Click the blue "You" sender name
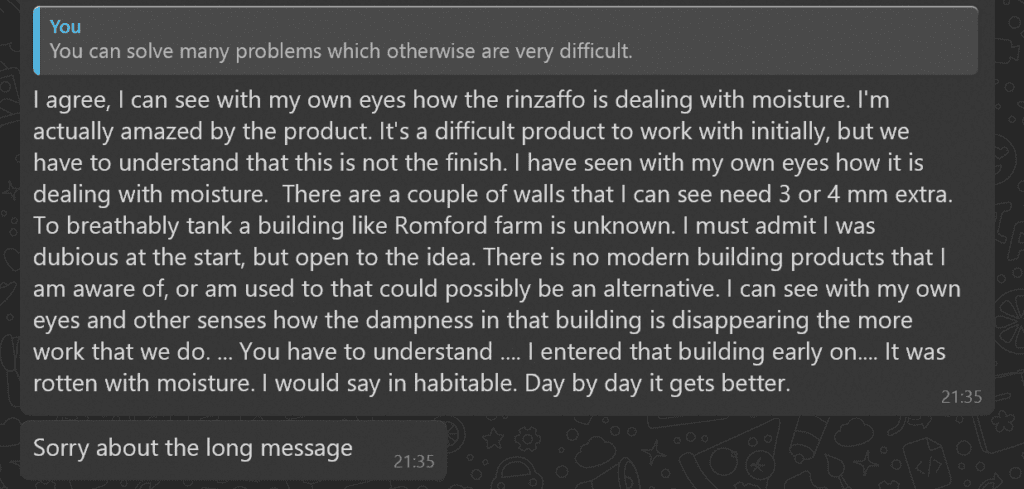 pos(65,27)
